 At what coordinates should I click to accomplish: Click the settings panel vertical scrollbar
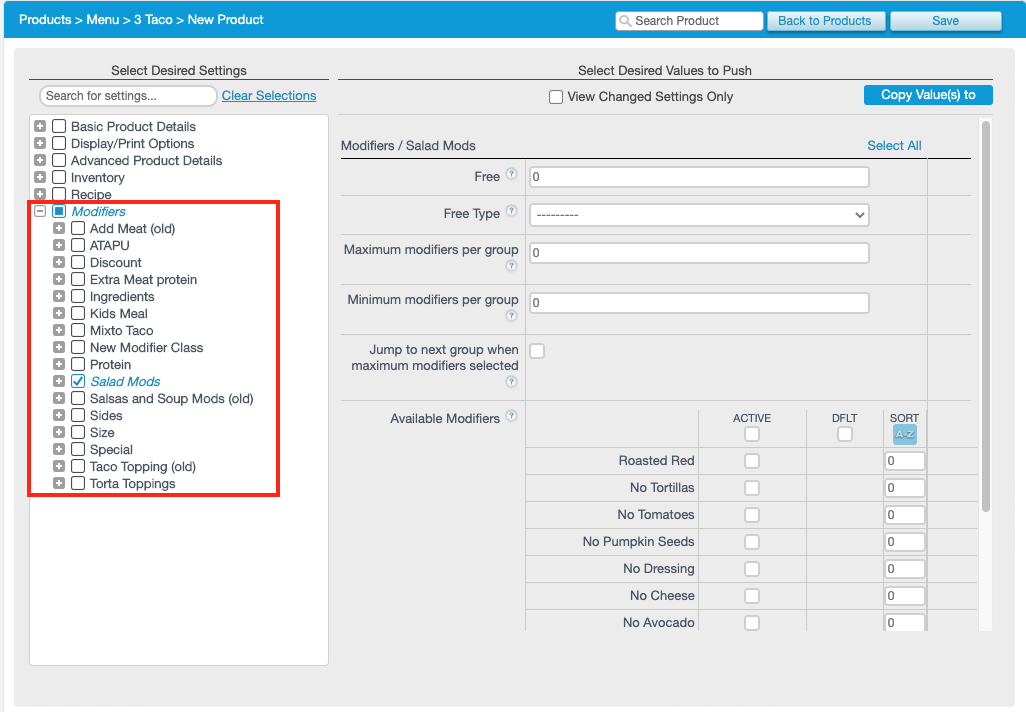(x=985, y=315)
